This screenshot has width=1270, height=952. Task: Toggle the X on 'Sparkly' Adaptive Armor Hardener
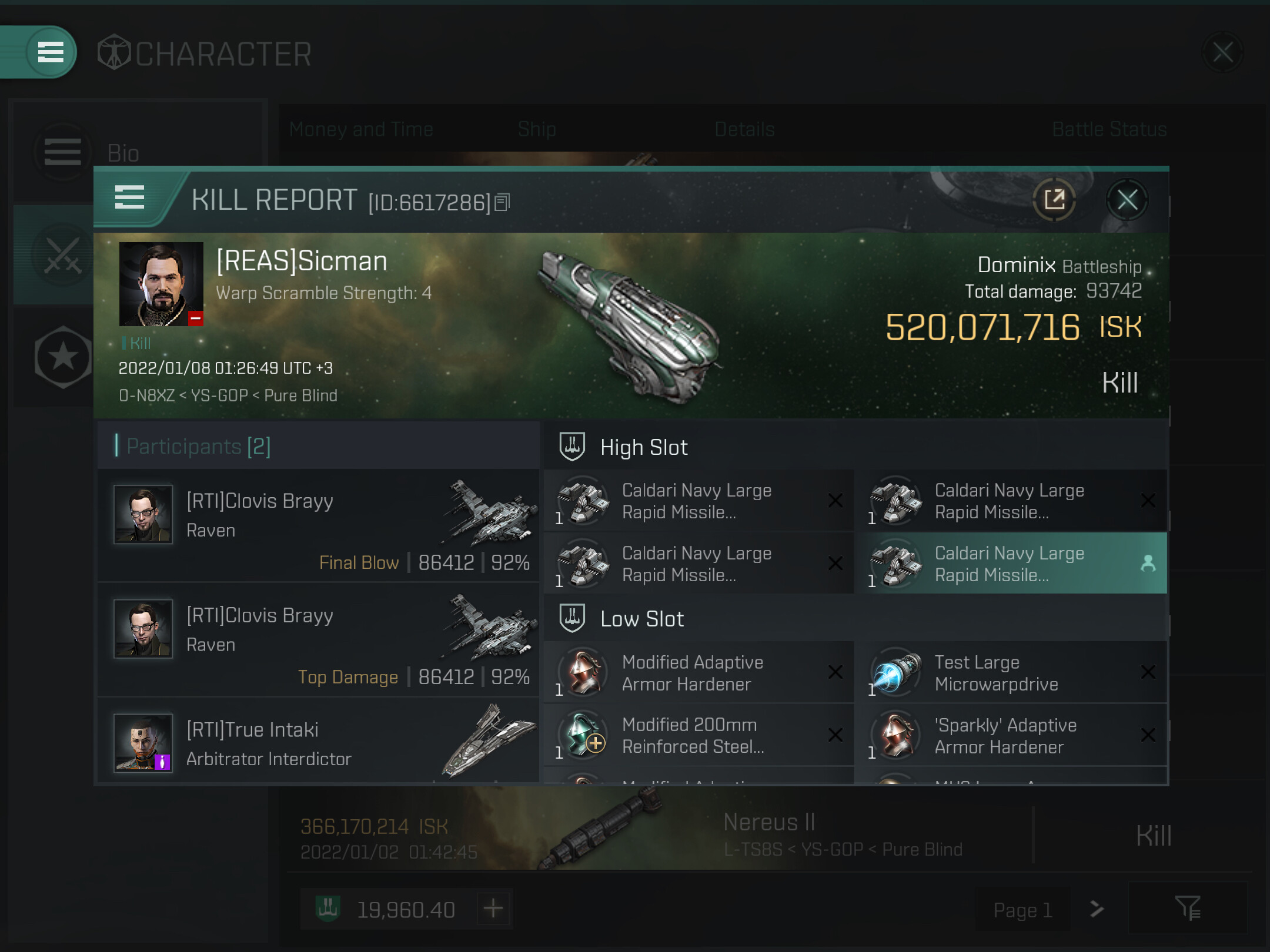(x=1148, y=735)
